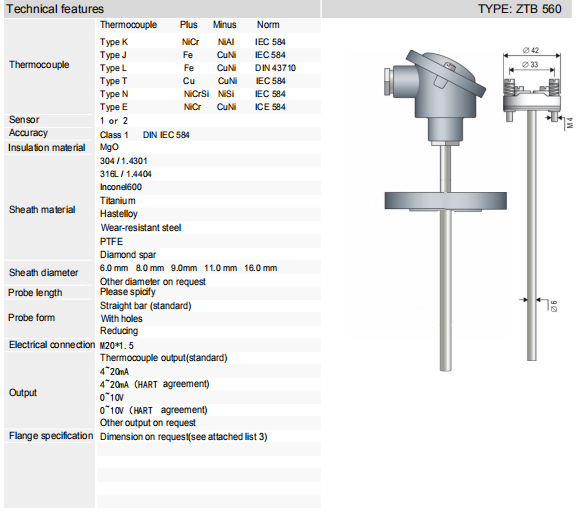Image resolution: width=579 pixels, height=514 pixels.
Task: Click the "Diamond spar" sheath option
Action: pos(128,255)
